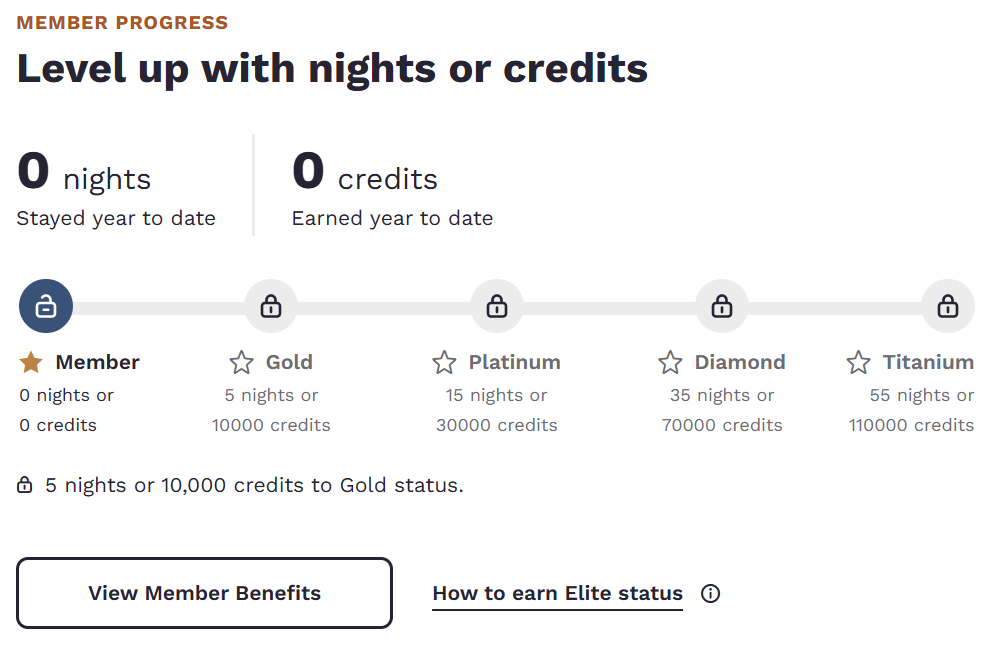Click the outlined star beside Diamond
The height and width of the screenshot is (651, 1006).
click(x=670, y=362)
